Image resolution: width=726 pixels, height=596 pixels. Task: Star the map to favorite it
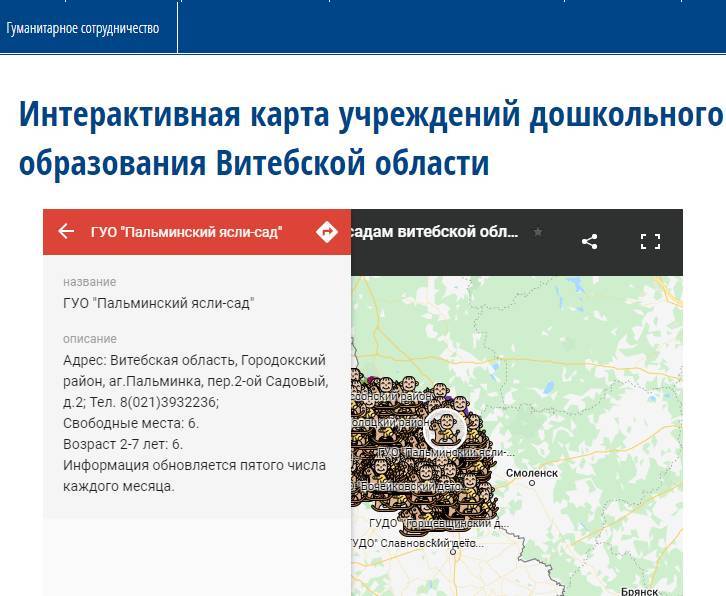click(x=538, y=232)
